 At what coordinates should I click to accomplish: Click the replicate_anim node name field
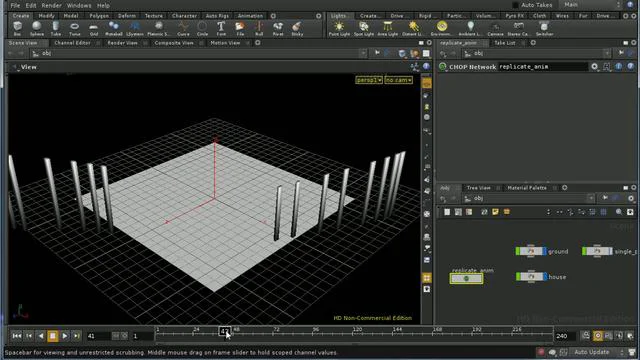(542, 67)
